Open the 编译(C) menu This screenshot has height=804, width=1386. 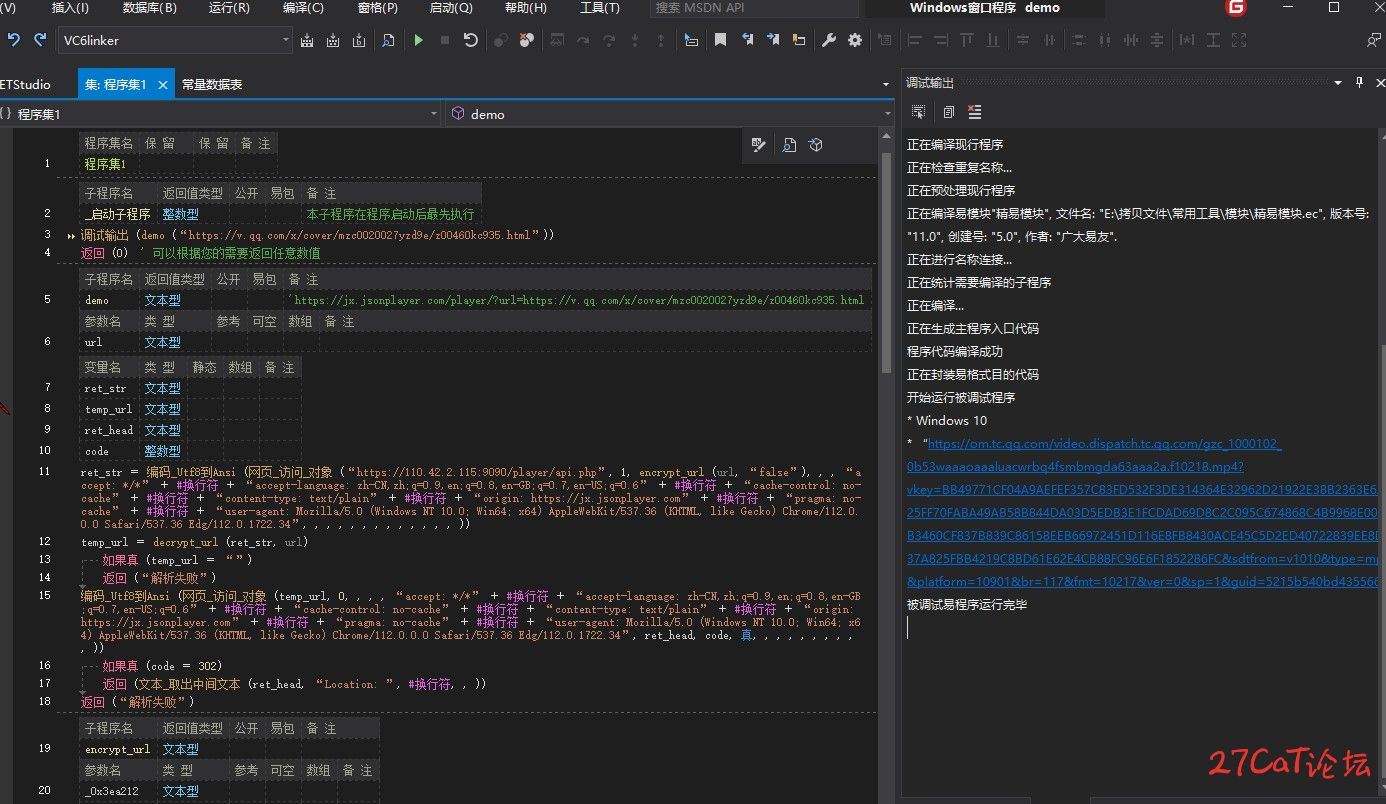tap(304, 8)
